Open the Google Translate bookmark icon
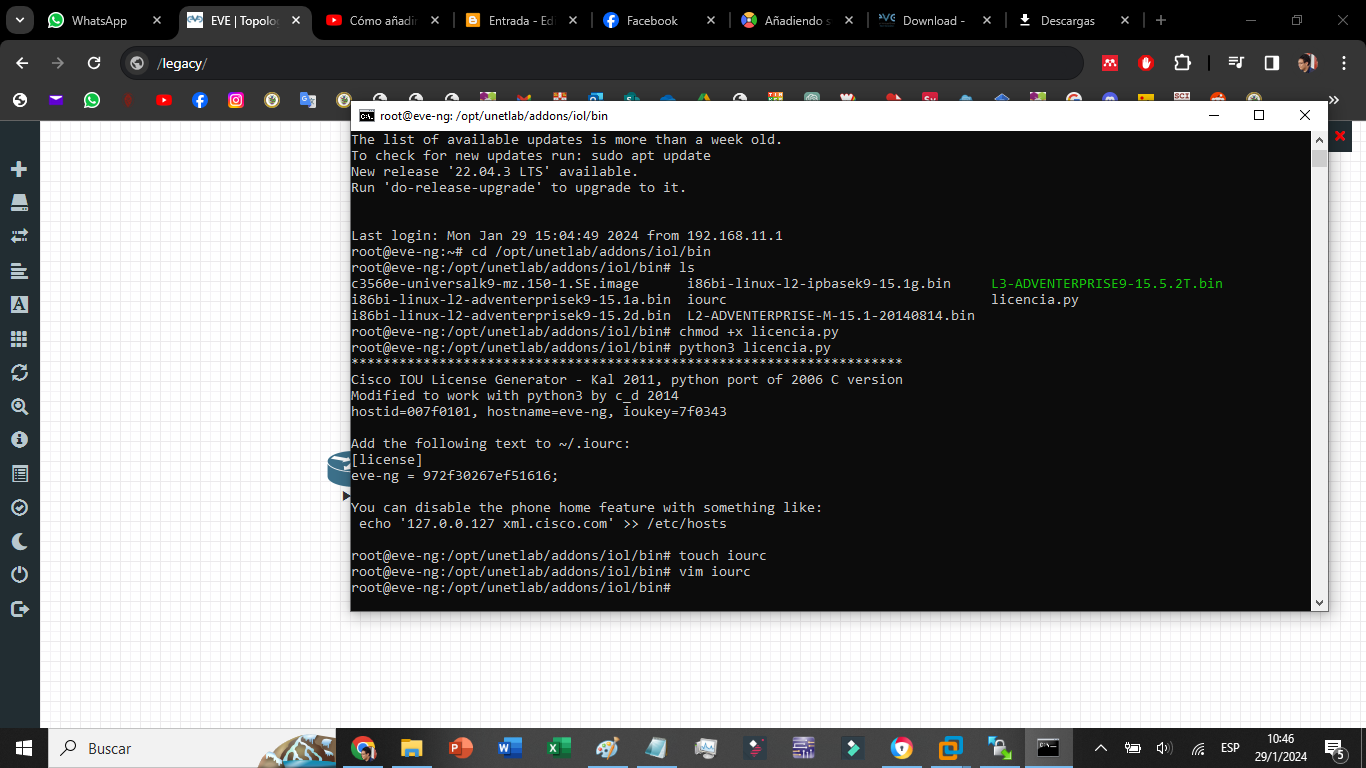This screenshot has width=1366, height=768. coord(308,100)
